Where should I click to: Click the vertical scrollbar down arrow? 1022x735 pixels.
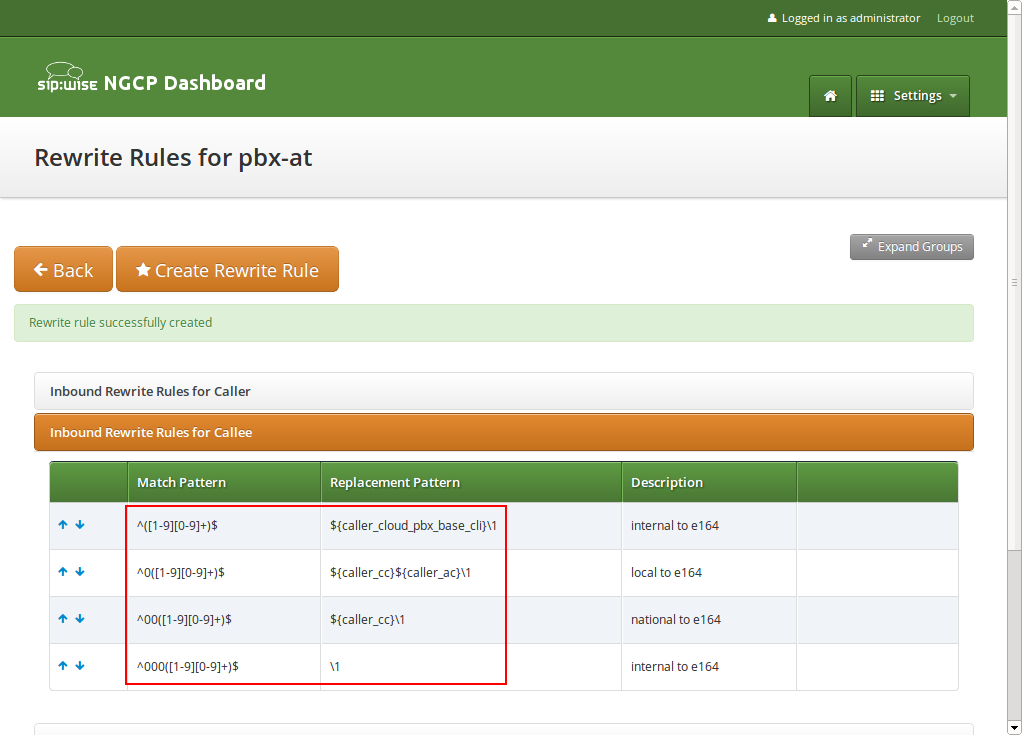[1014, 727]
